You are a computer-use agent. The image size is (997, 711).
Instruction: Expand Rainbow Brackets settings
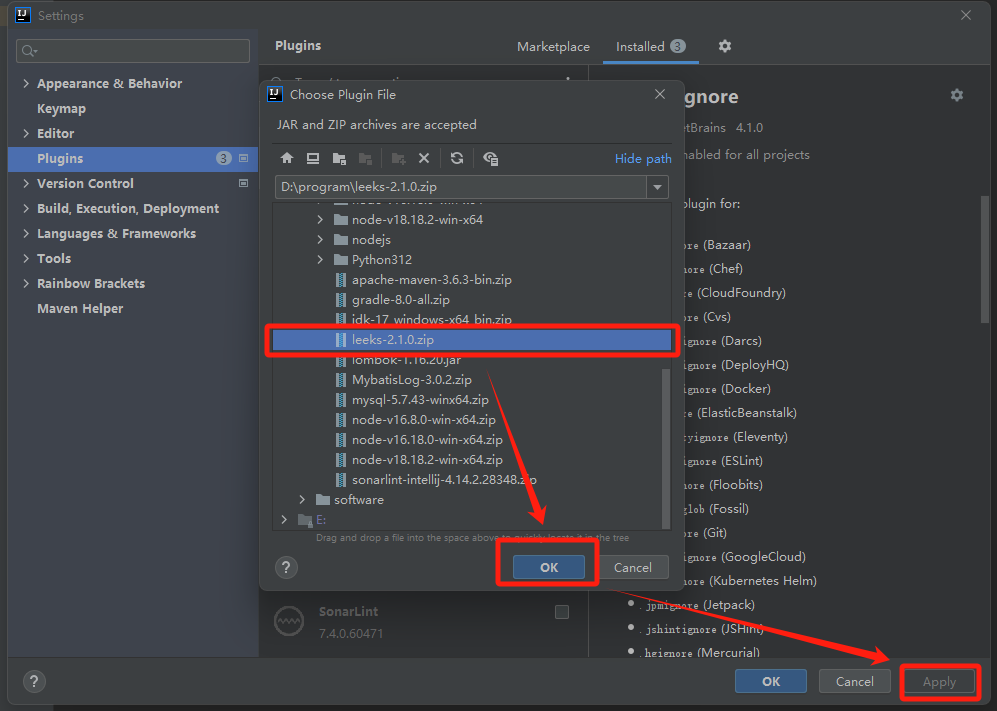point(26,284)
